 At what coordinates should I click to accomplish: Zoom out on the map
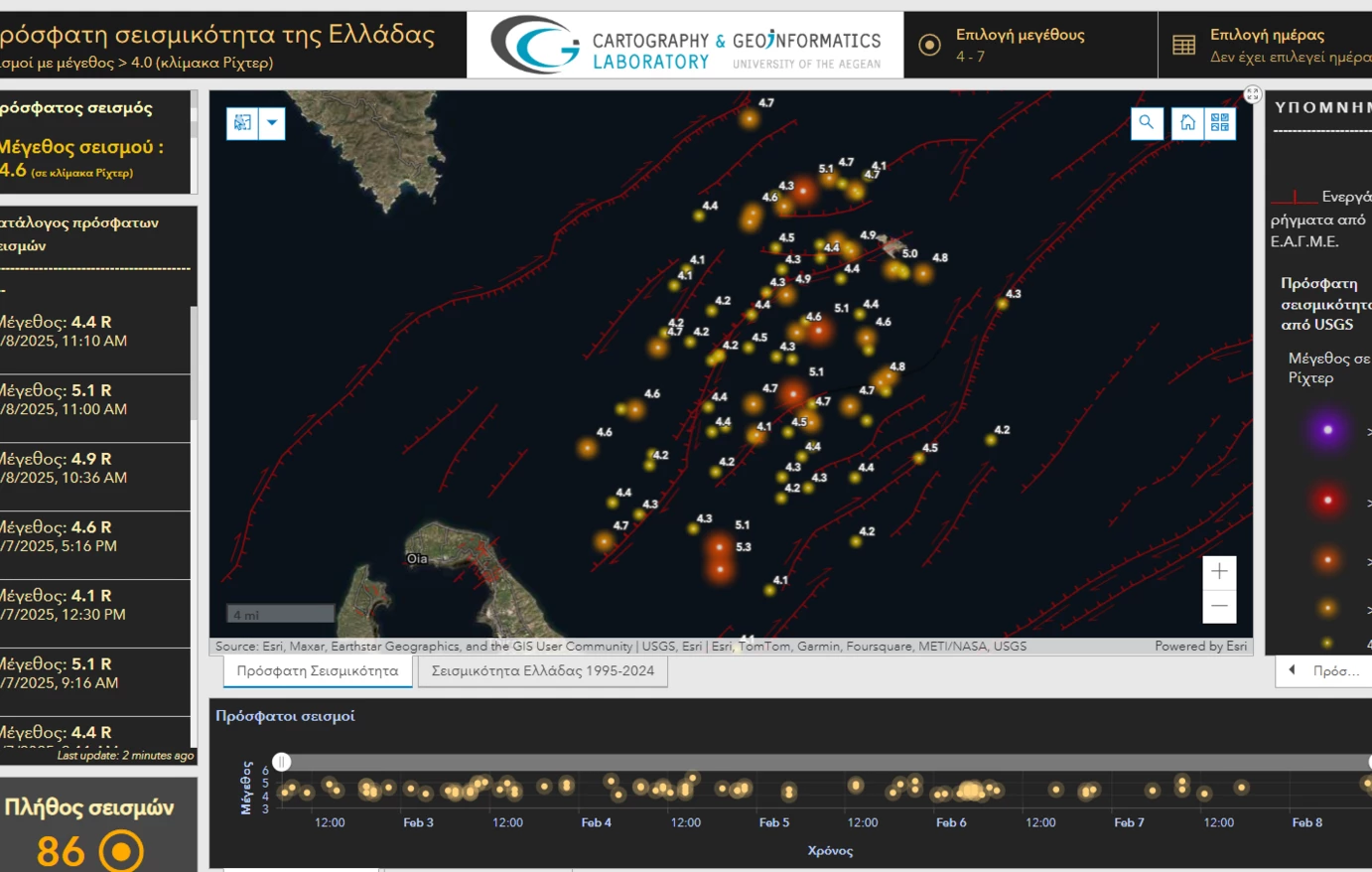pyautogui.click(x=1220, y=606)
